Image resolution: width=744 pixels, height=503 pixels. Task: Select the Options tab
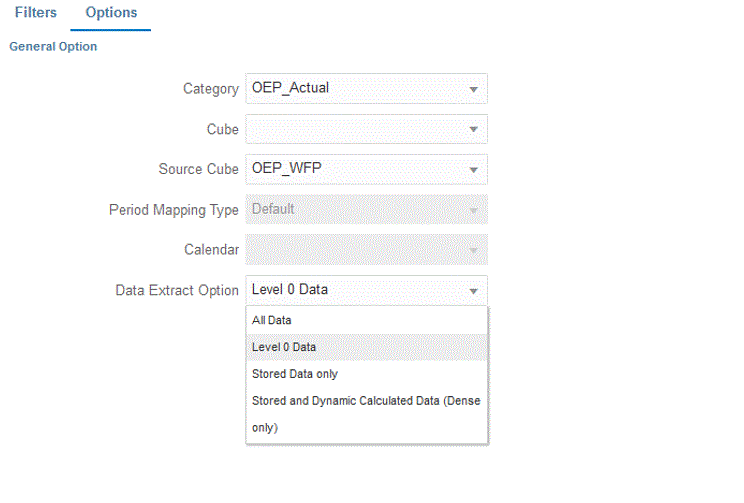coord(111,13)
